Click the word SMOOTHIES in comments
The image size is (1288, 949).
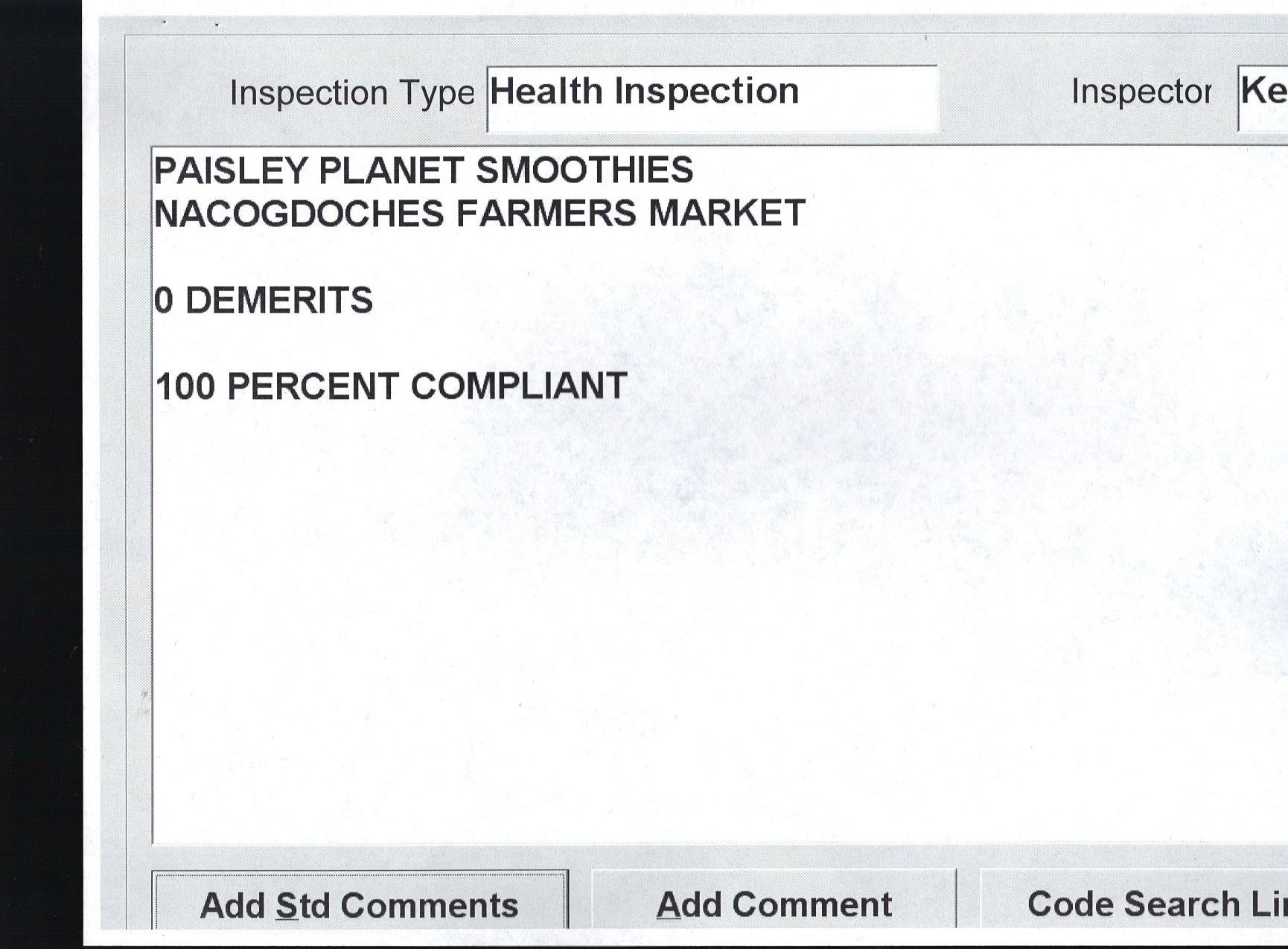coord(584,170)
